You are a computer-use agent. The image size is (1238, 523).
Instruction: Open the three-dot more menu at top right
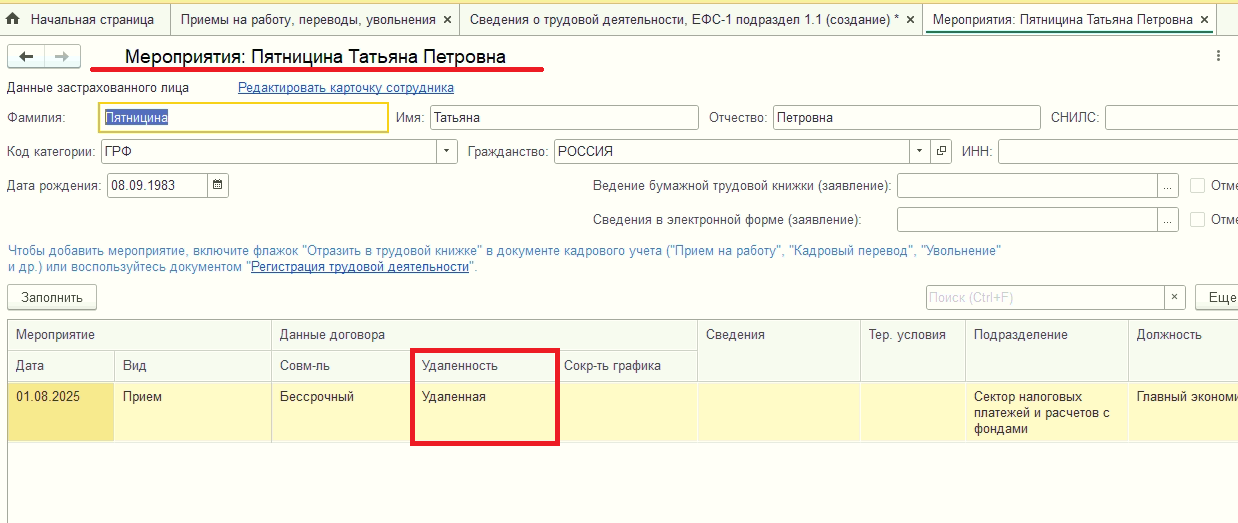point(1218,56)
